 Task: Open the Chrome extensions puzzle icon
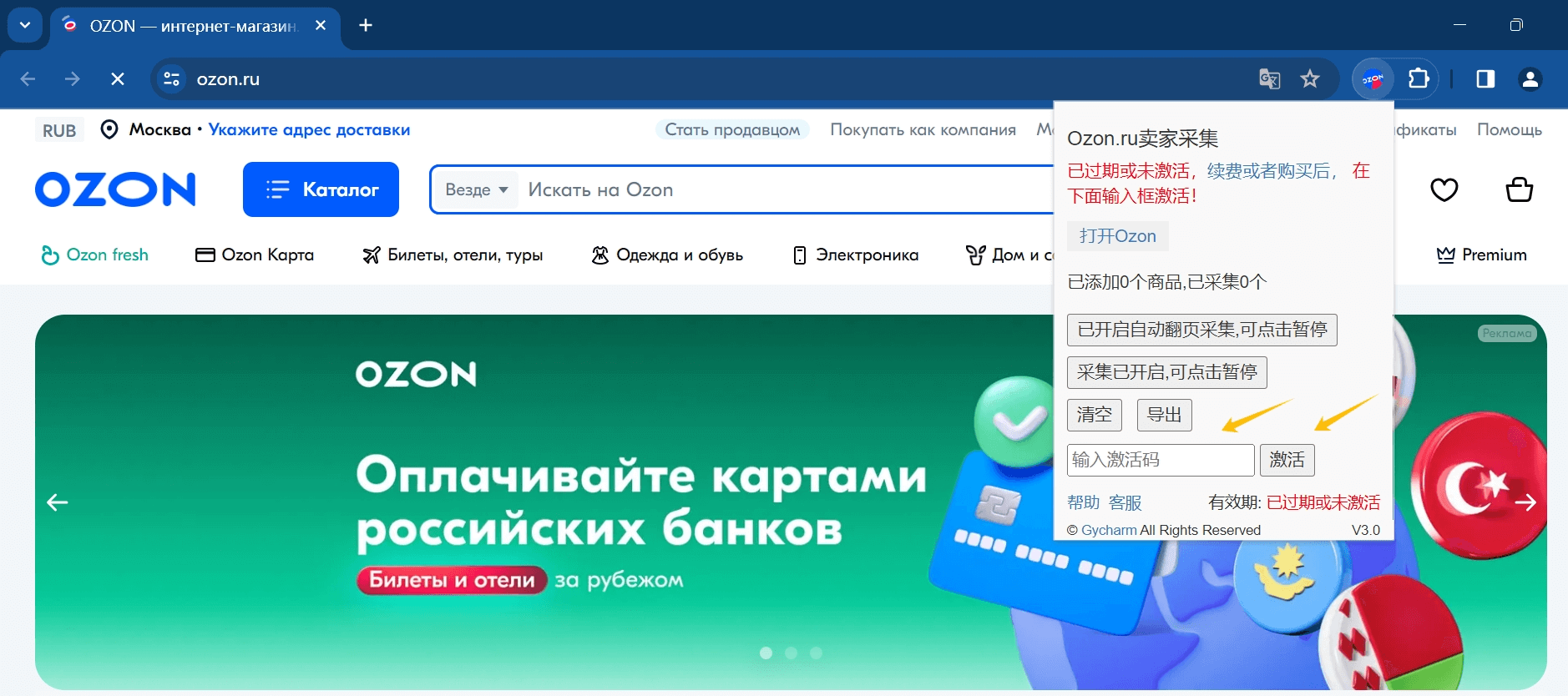point(1419,79)
